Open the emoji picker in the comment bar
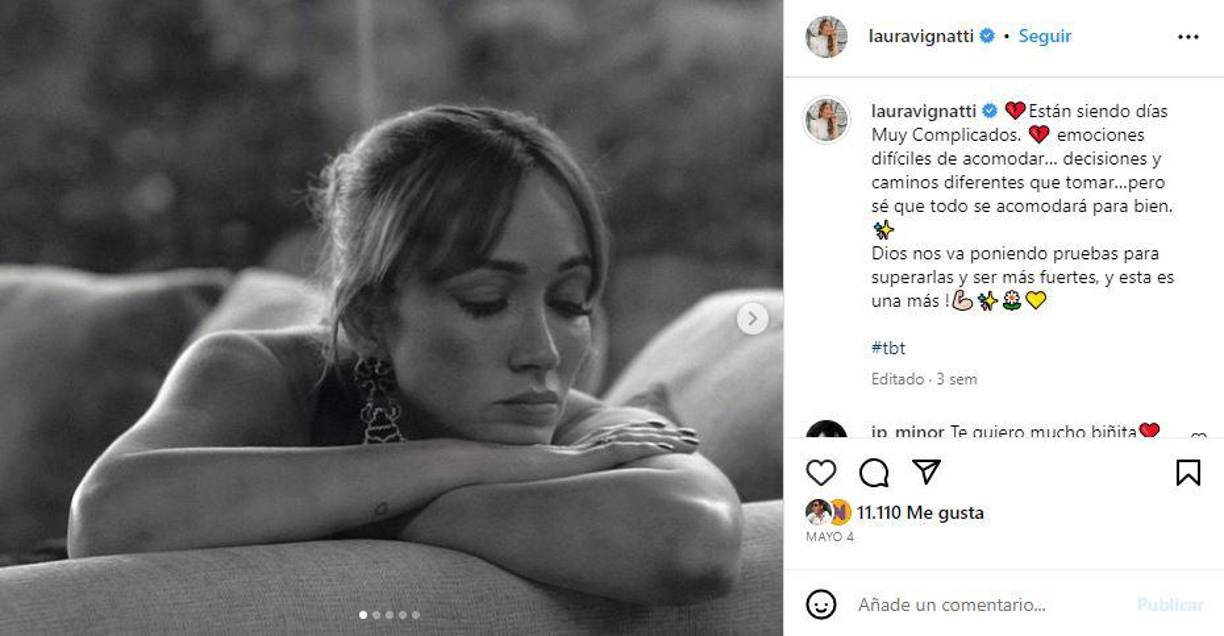 (x=821, y=604)
